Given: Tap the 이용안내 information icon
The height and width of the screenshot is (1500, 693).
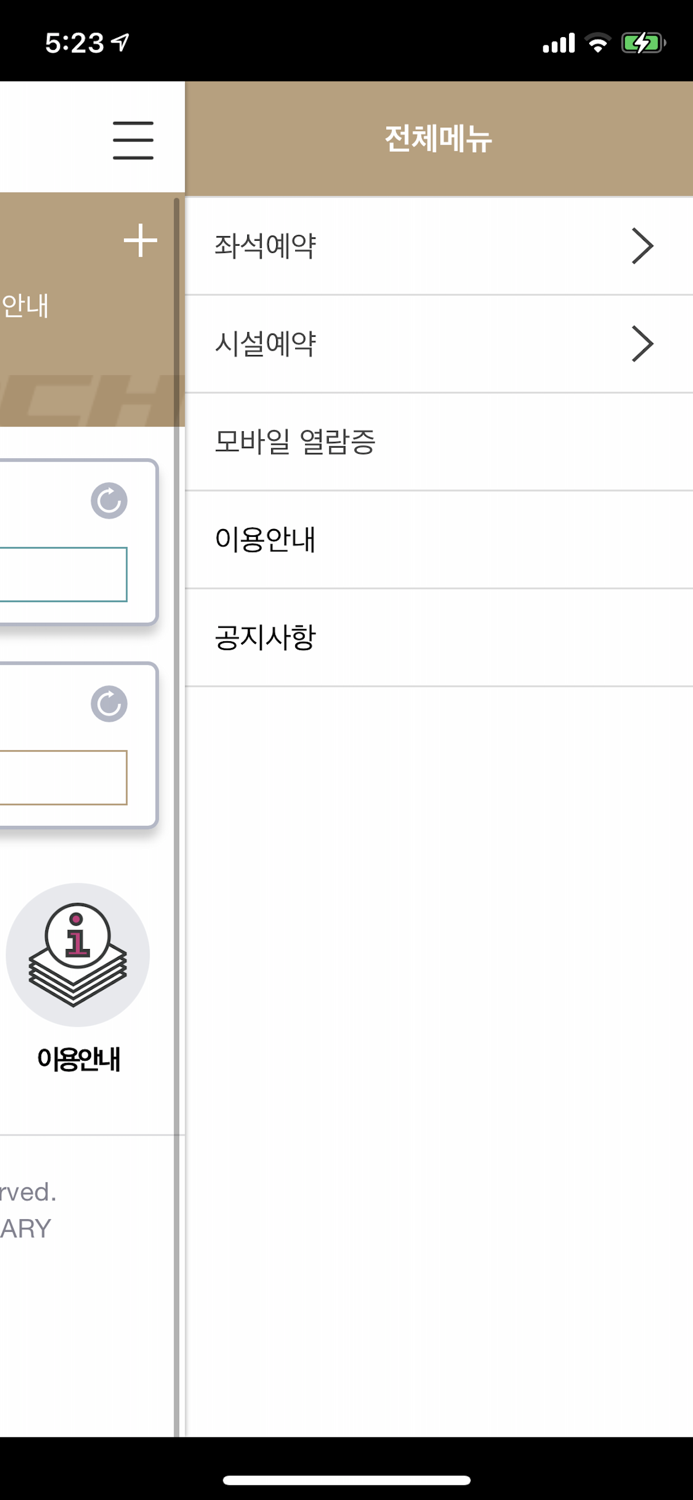Looking at the screenshot, I should (x=77, y=954).
